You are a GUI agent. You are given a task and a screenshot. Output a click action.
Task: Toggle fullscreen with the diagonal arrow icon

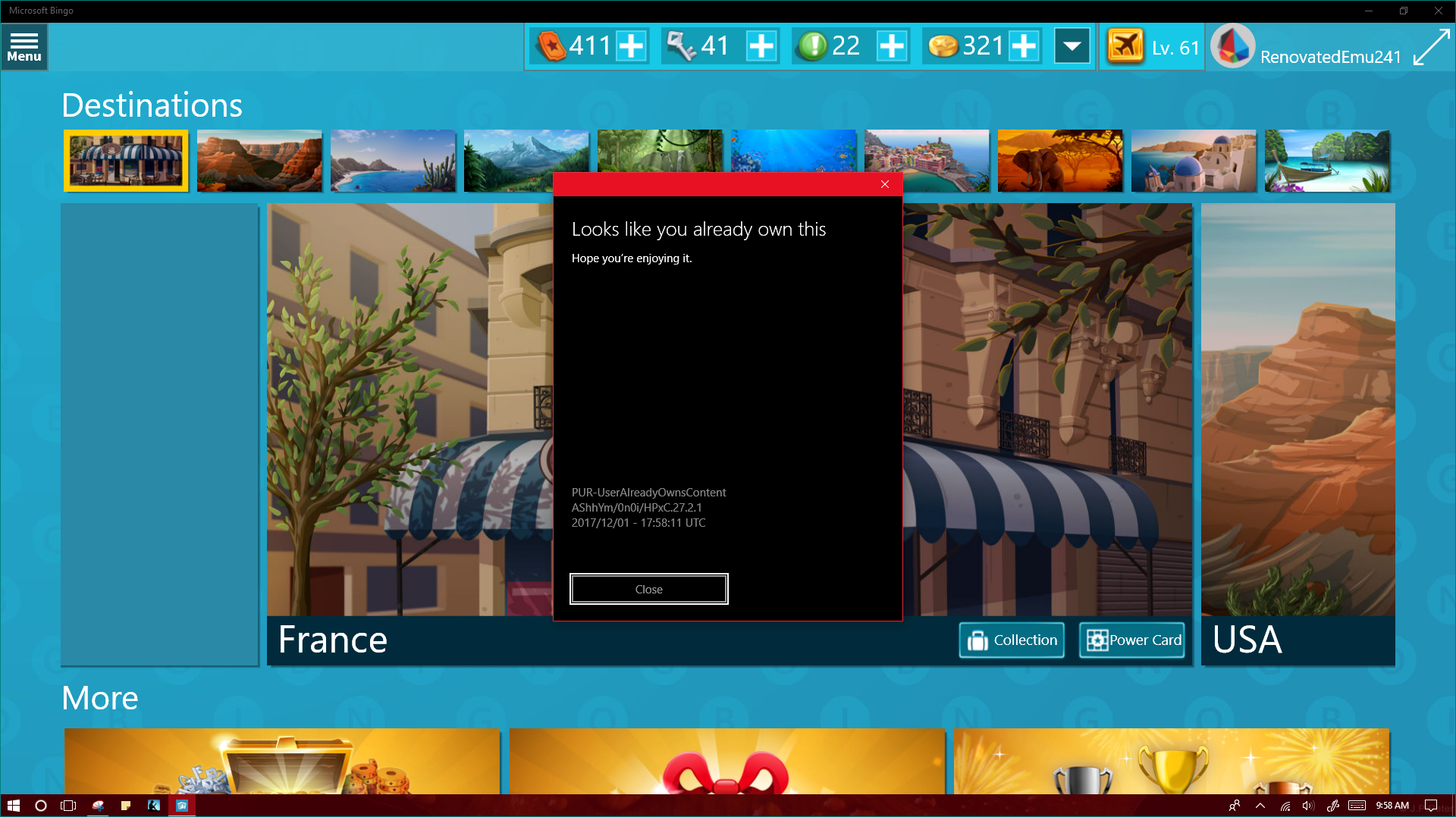point(1432,47)
